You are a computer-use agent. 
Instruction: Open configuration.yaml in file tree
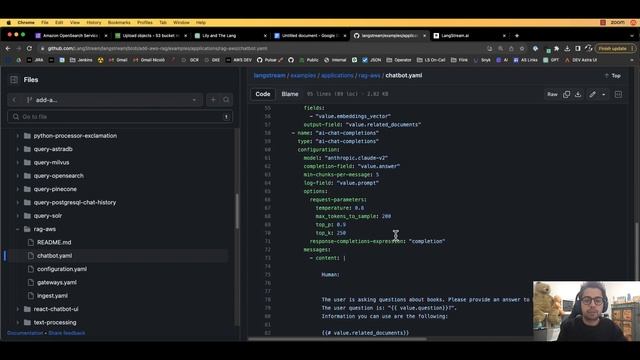(62, 269)
